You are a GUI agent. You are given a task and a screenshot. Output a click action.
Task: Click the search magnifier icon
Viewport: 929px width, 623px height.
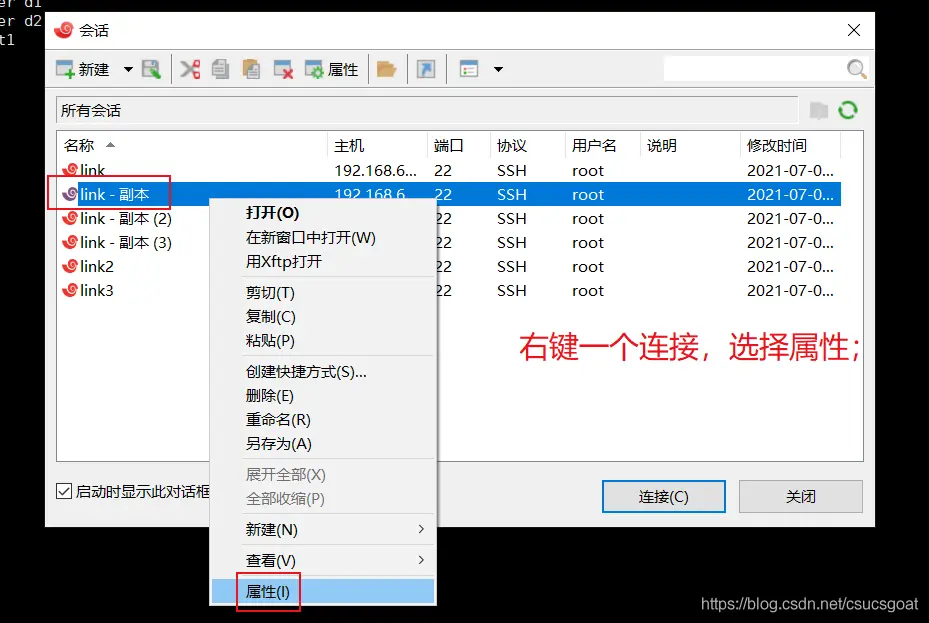(857, 69)
